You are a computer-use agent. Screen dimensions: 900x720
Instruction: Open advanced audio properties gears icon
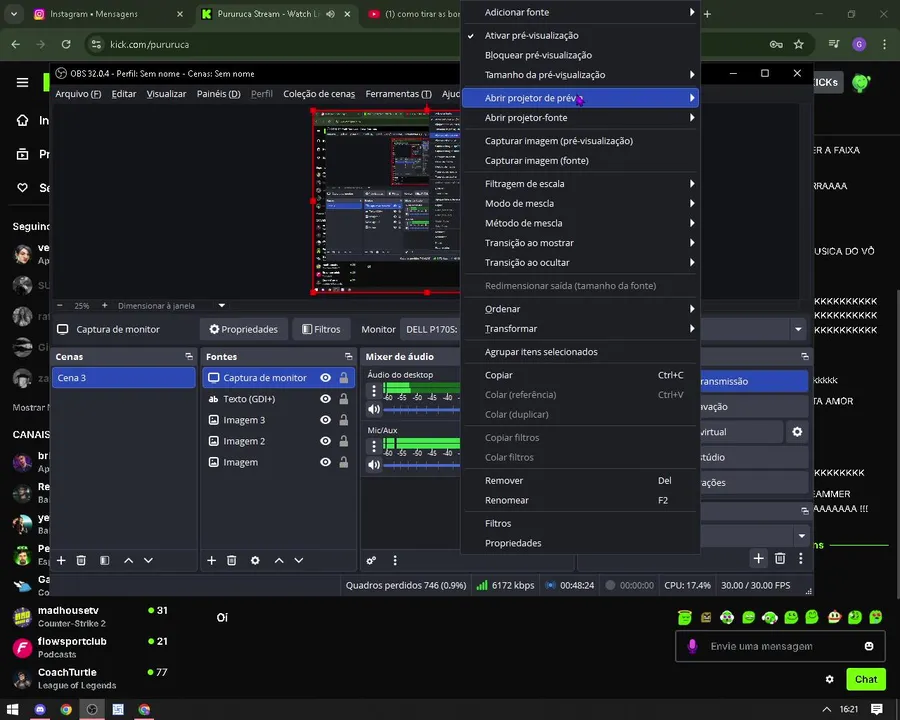[x=371, y=560]
